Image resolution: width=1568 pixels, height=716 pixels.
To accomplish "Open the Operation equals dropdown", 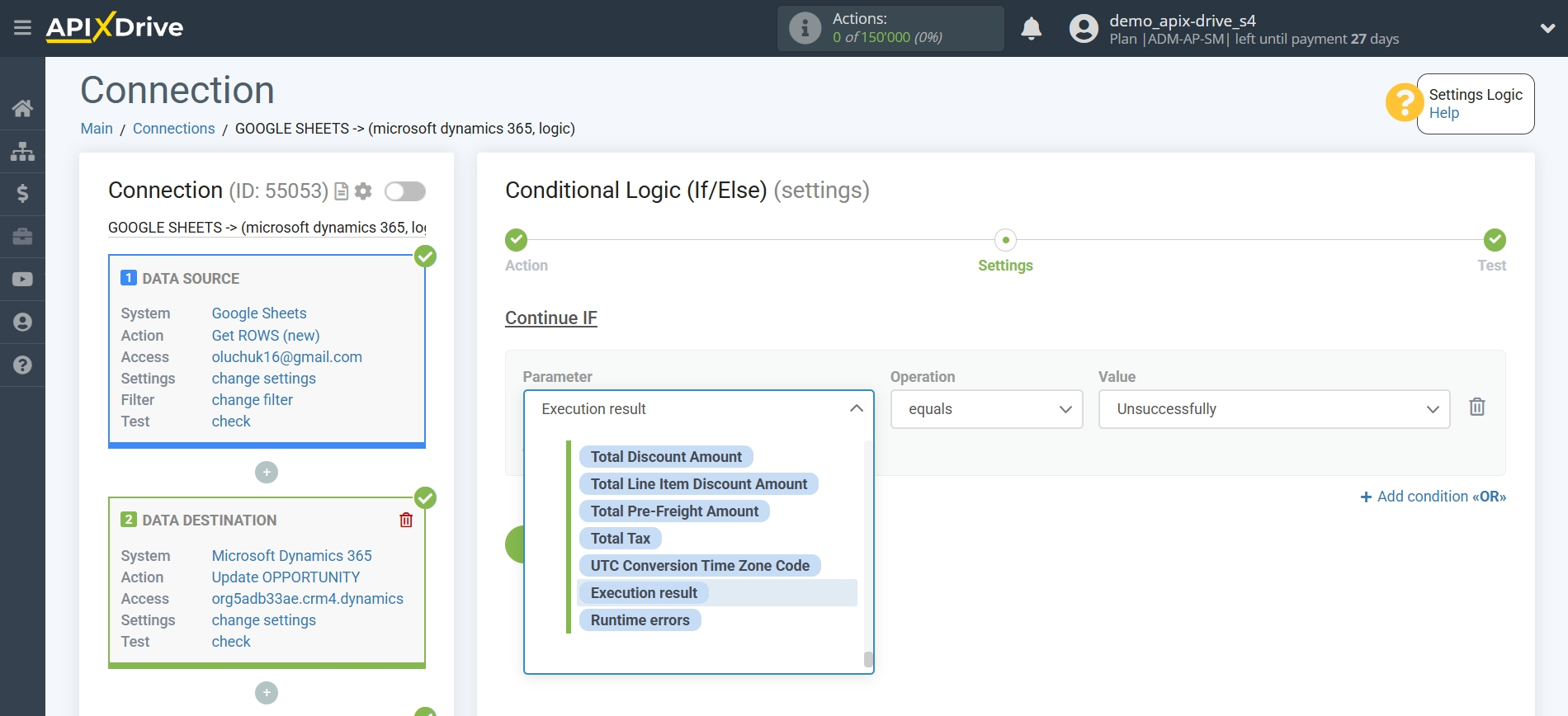I will tap(986, 409).
